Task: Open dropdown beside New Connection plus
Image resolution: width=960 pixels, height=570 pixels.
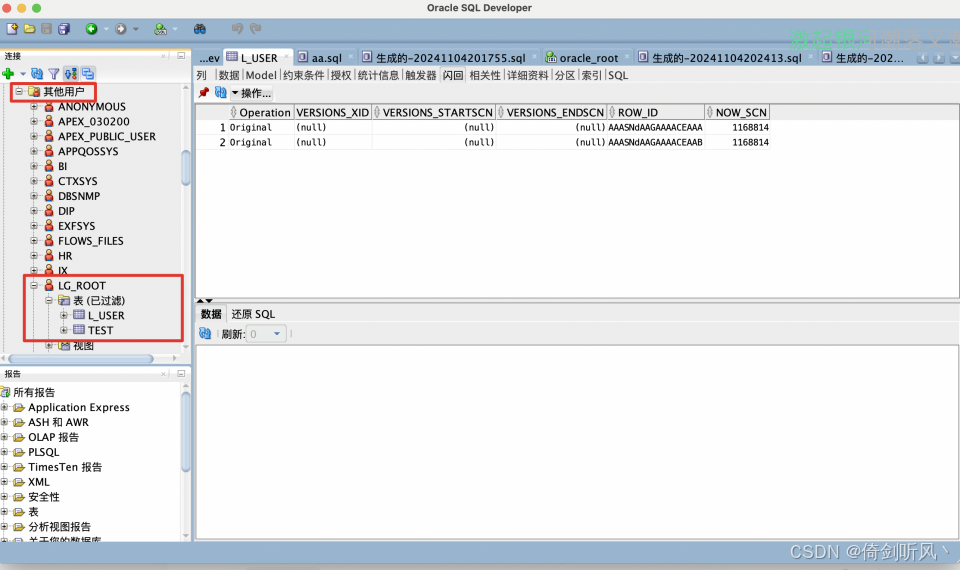Action: [23, 74]
